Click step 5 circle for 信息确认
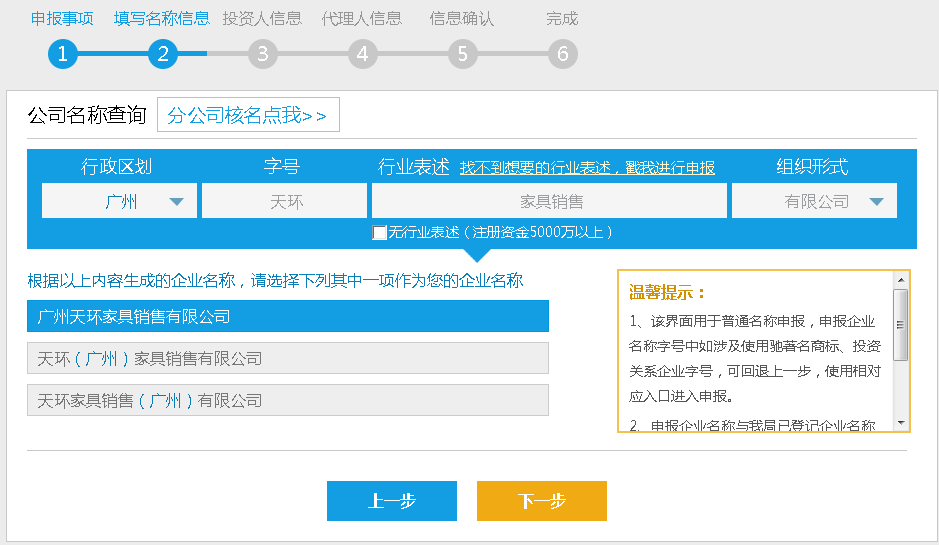939x545 pixels. tap(462, 54)
